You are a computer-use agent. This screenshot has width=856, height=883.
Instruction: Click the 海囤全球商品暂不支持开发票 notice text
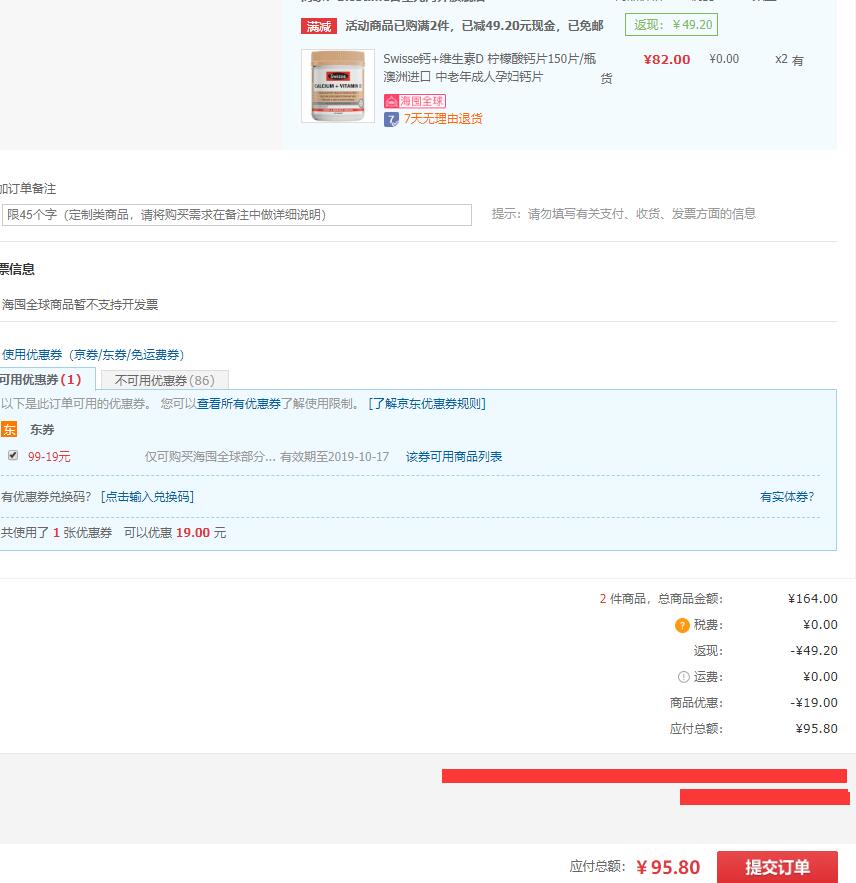coord(79,305)
